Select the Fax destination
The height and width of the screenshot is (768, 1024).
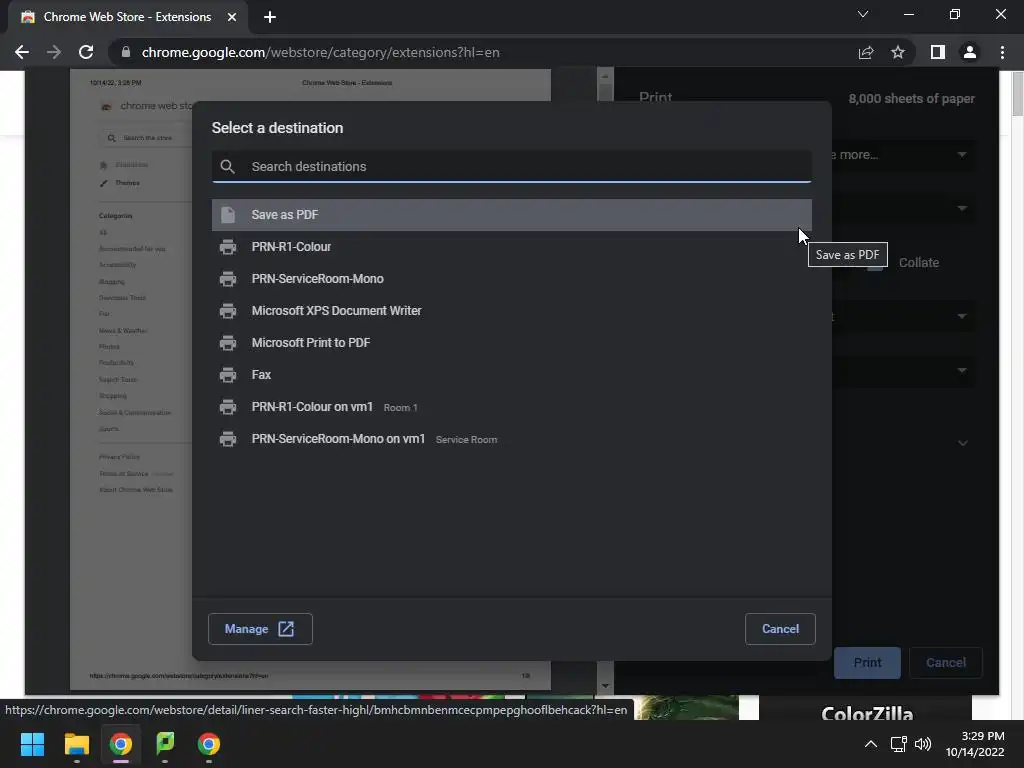[511, 375]
